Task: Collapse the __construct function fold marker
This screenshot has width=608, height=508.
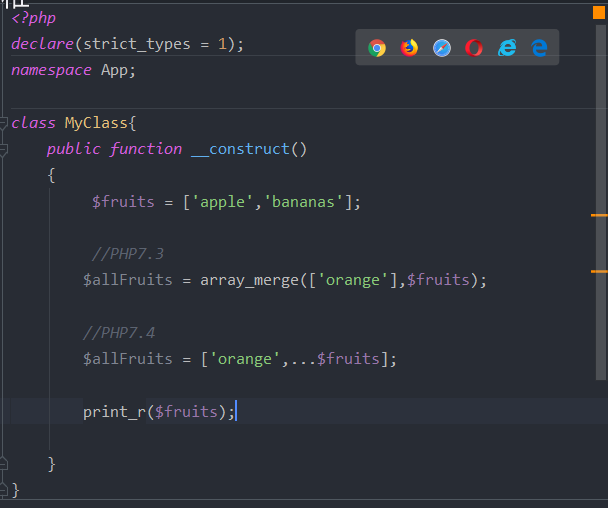Action: [x=3, y=150]
